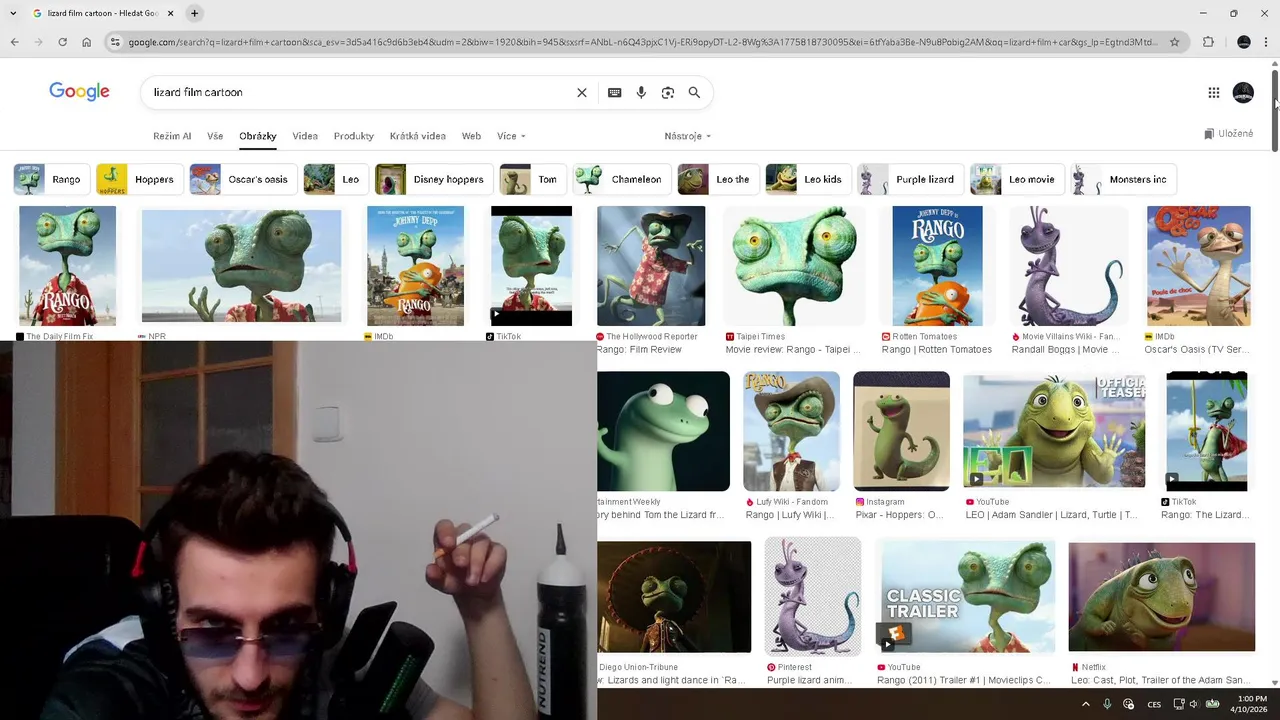Open a new browser tab

point(194,13)
